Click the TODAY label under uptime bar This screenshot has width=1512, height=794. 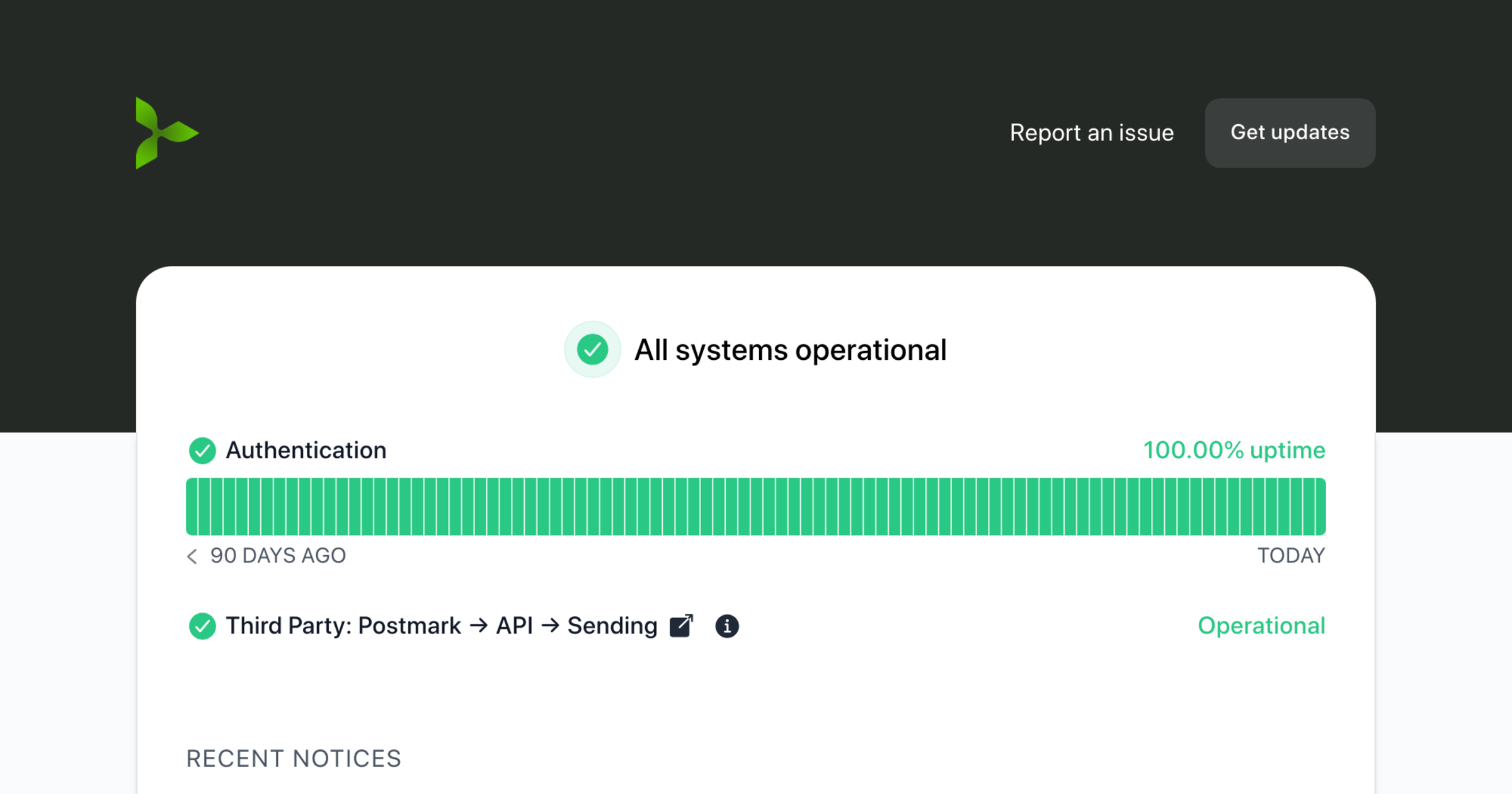1291,556
